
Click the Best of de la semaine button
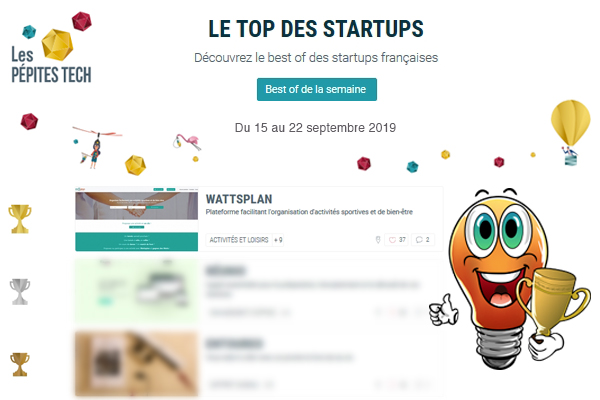coord(316,89)
